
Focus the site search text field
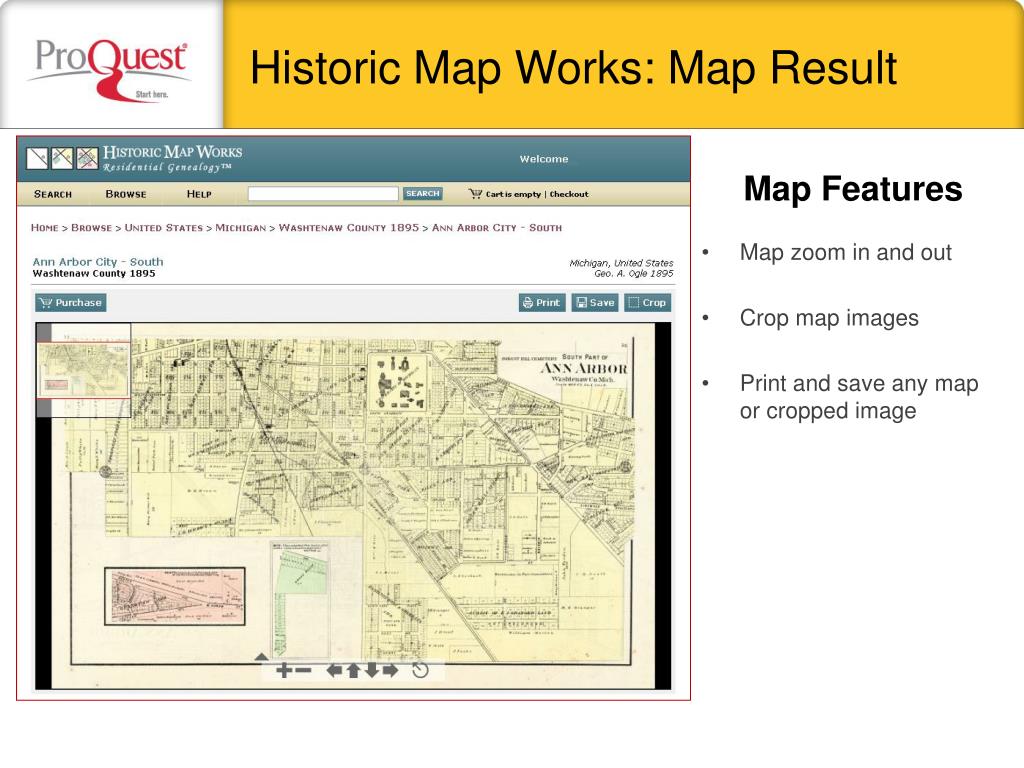click(x=323, y=194)
